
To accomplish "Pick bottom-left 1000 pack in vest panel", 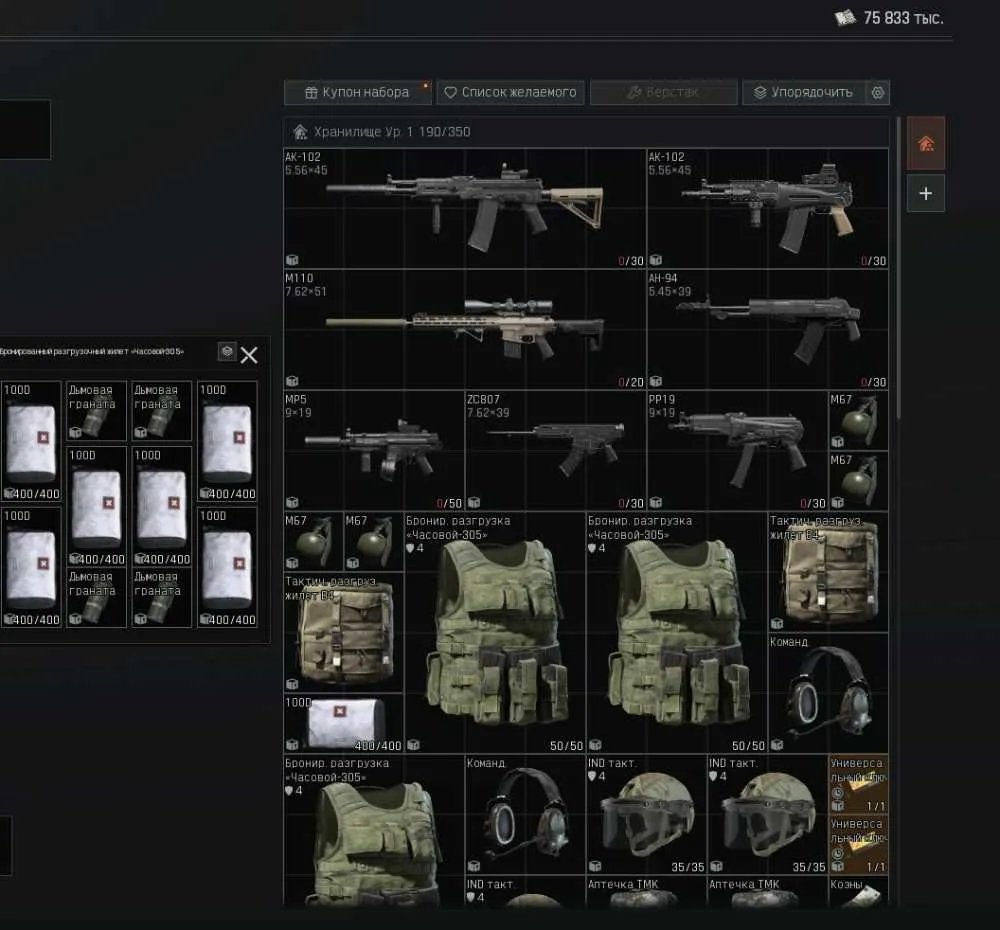I will point(31,567).
